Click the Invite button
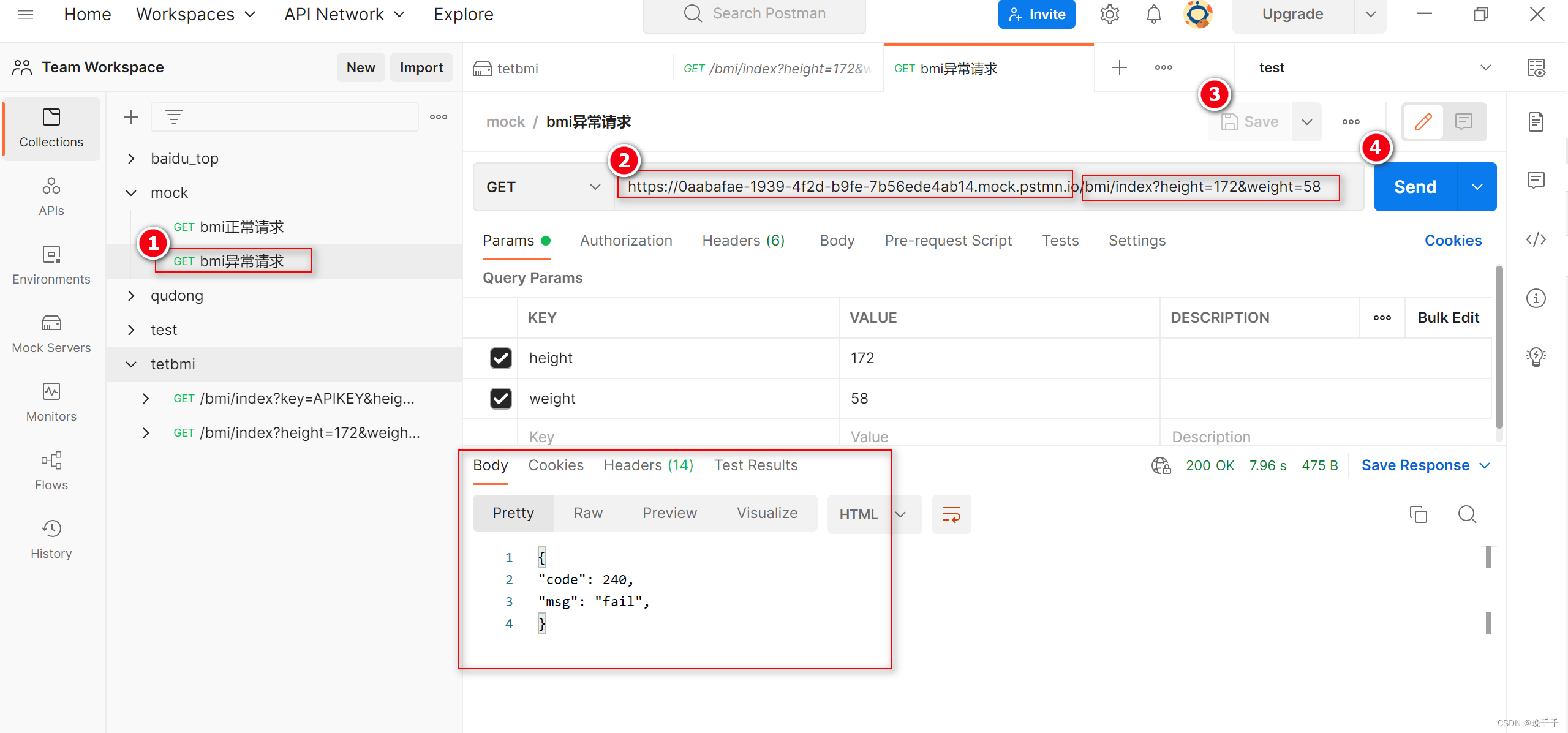1568x733 pixels. click(1036, 14)
